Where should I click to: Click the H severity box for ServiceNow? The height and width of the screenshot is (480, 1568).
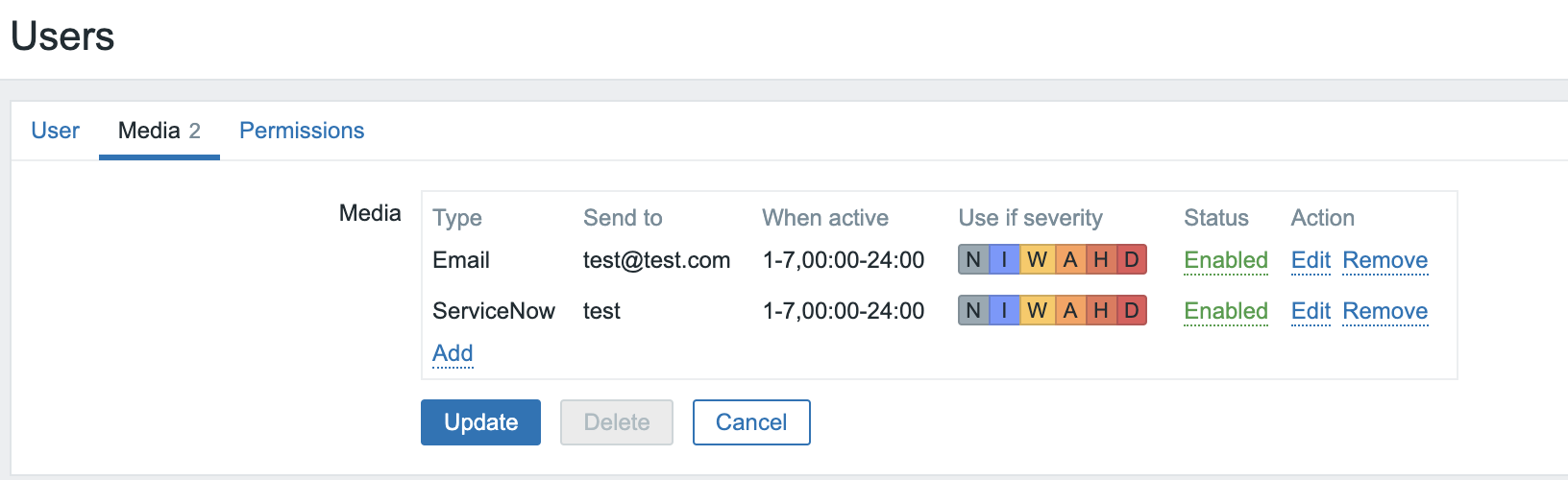click(1101, 311)
